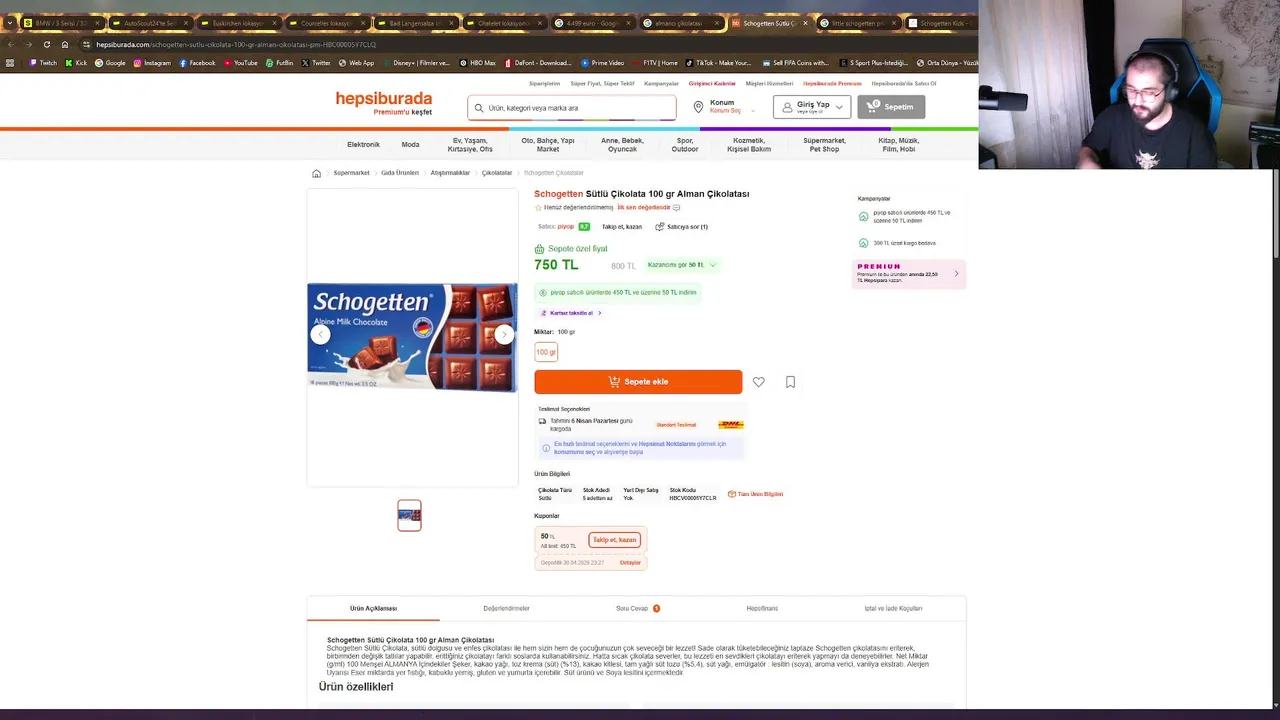Click Takip et, kazan coupon button
Screen dimensions: 1280x720
pos(614,540)
